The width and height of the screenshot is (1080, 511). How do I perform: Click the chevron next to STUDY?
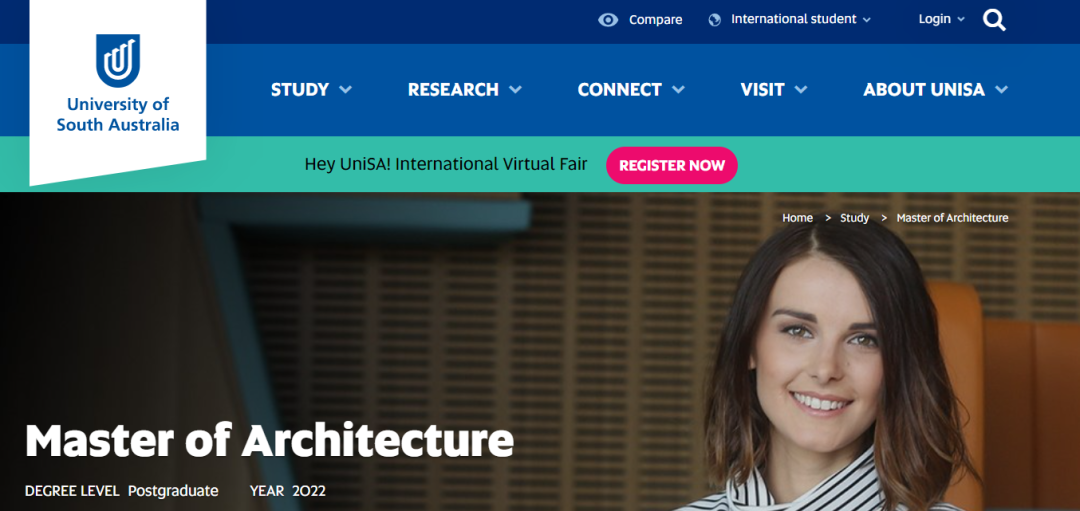346,90
